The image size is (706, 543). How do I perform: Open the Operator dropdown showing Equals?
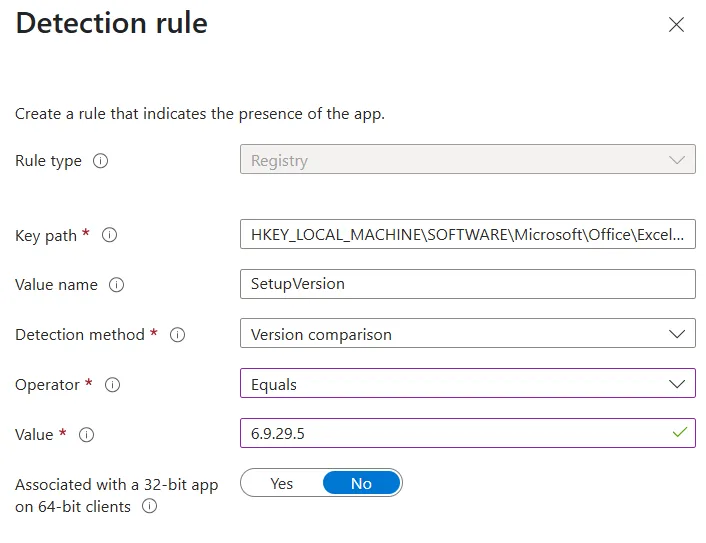(x=468, y=384)
